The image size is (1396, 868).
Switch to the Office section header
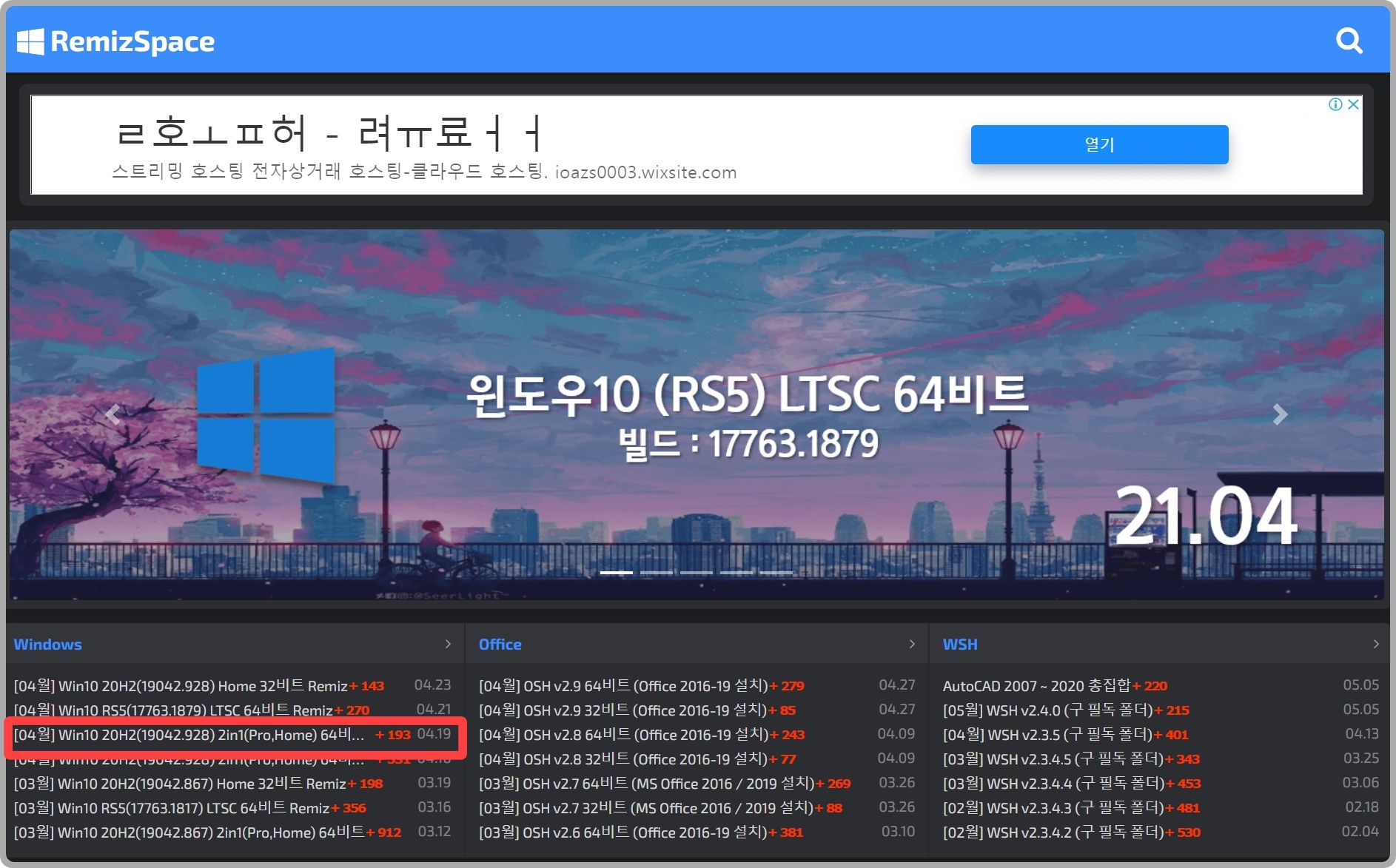click(500, 644)
